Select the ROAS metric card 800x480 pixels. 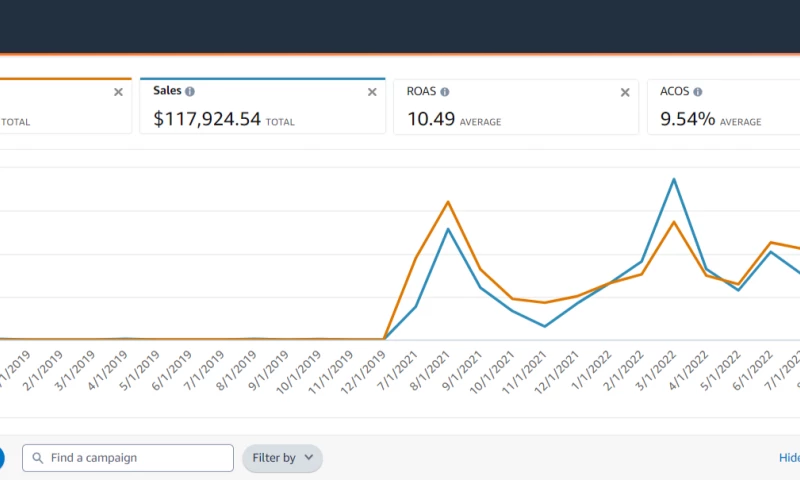coord(515,106)
